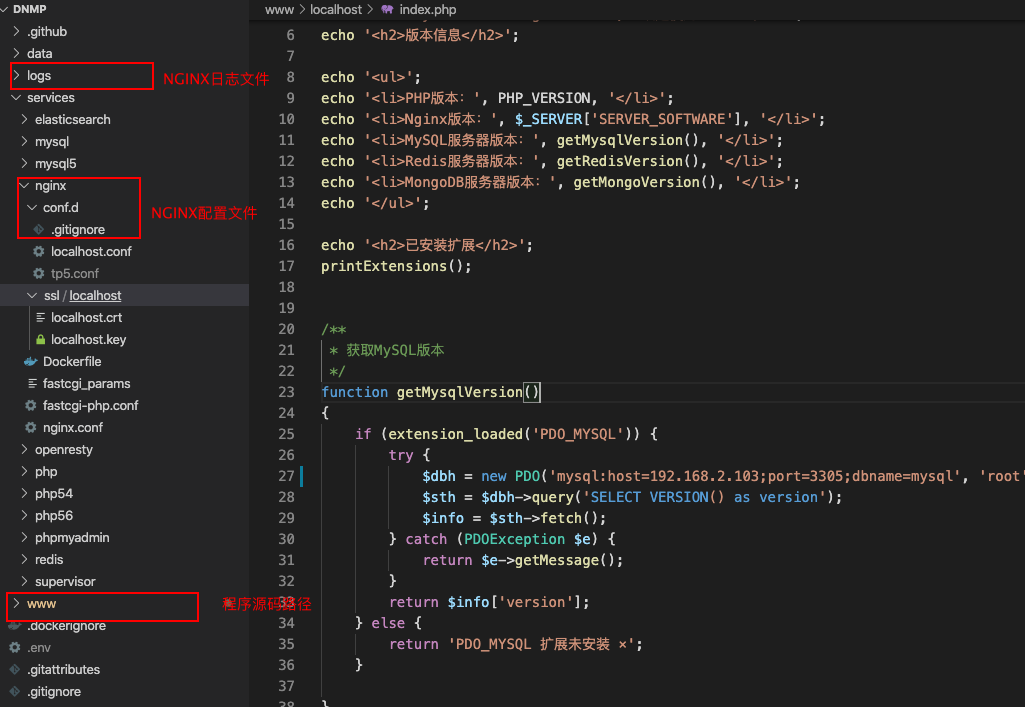Click the git icon beside .gitattributes
The height and width of the screenshot is (707, 1025).
coord(15,669)
